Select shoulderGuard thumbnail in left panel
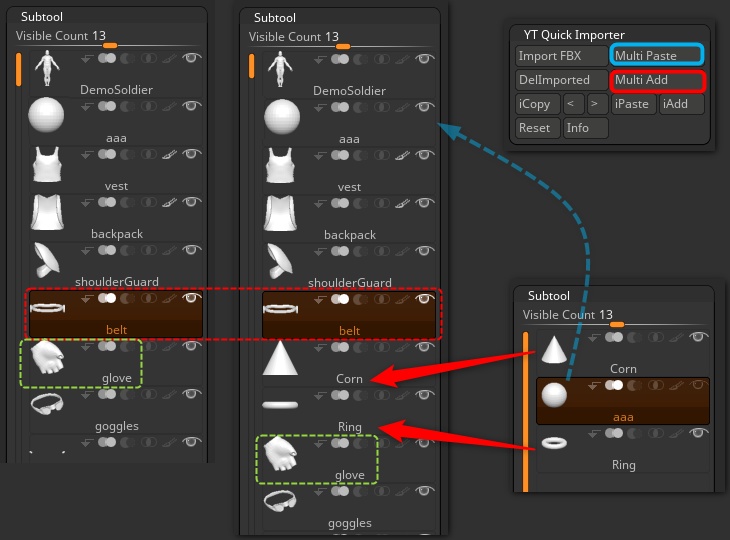Screen dimensions: 730x540 coord(47,260)
